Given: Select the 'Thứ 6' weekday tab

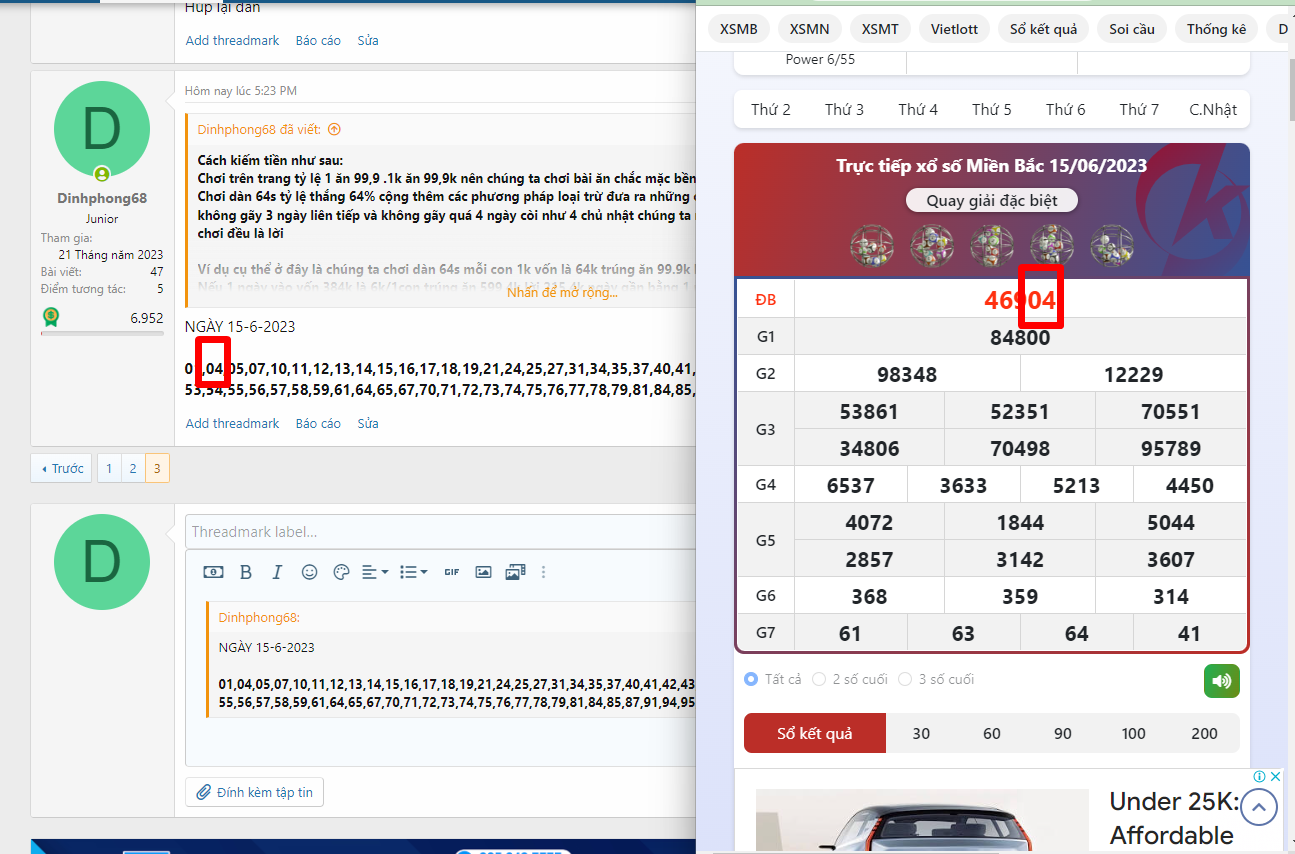Looking at the screenshot, I should tap(1066, 110).
